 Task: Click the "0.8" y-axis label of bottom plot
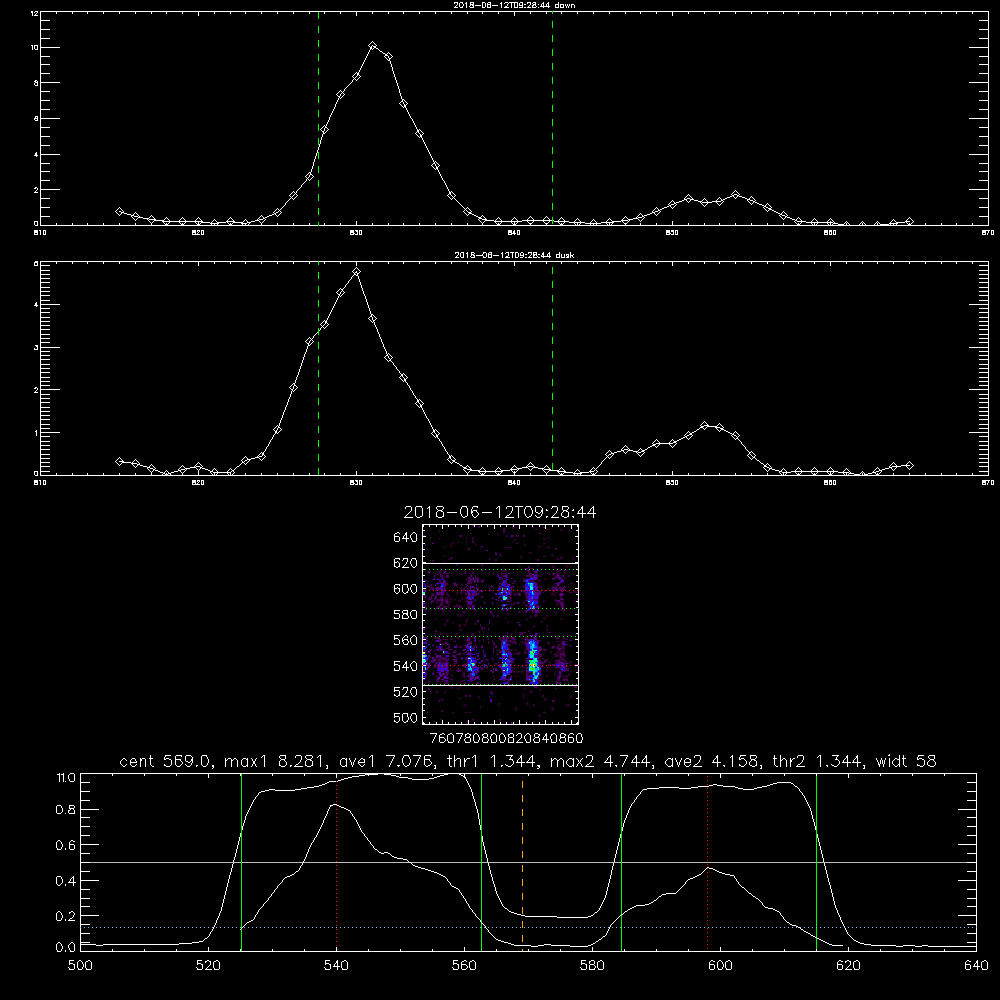pos(66,810)
